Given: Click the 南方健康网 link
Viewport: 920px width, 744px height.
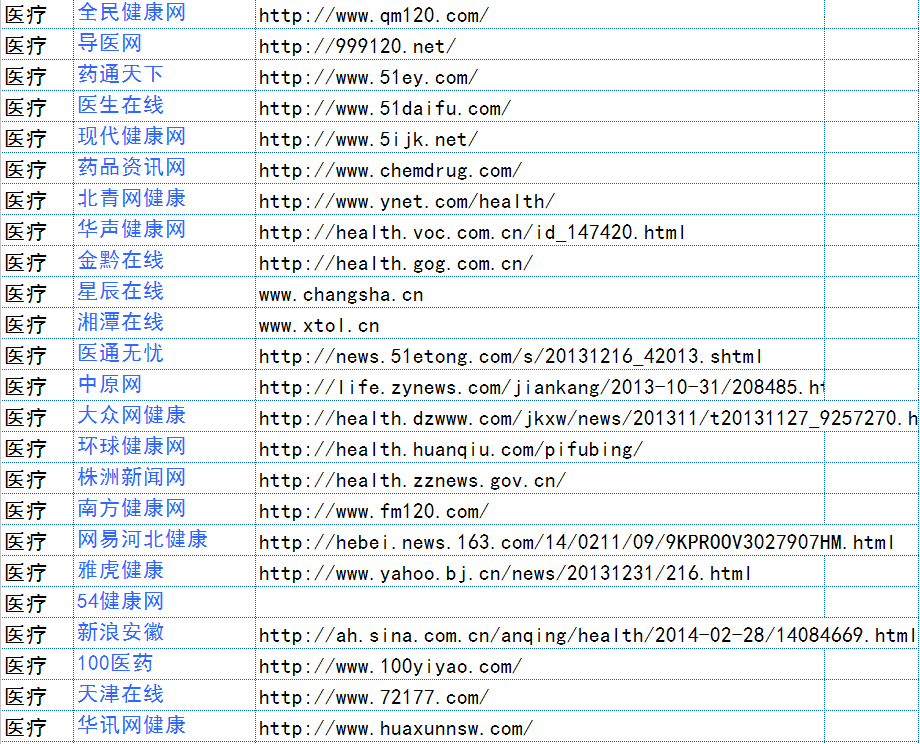Looking at the screenshot, I should [x=131, y=509].
